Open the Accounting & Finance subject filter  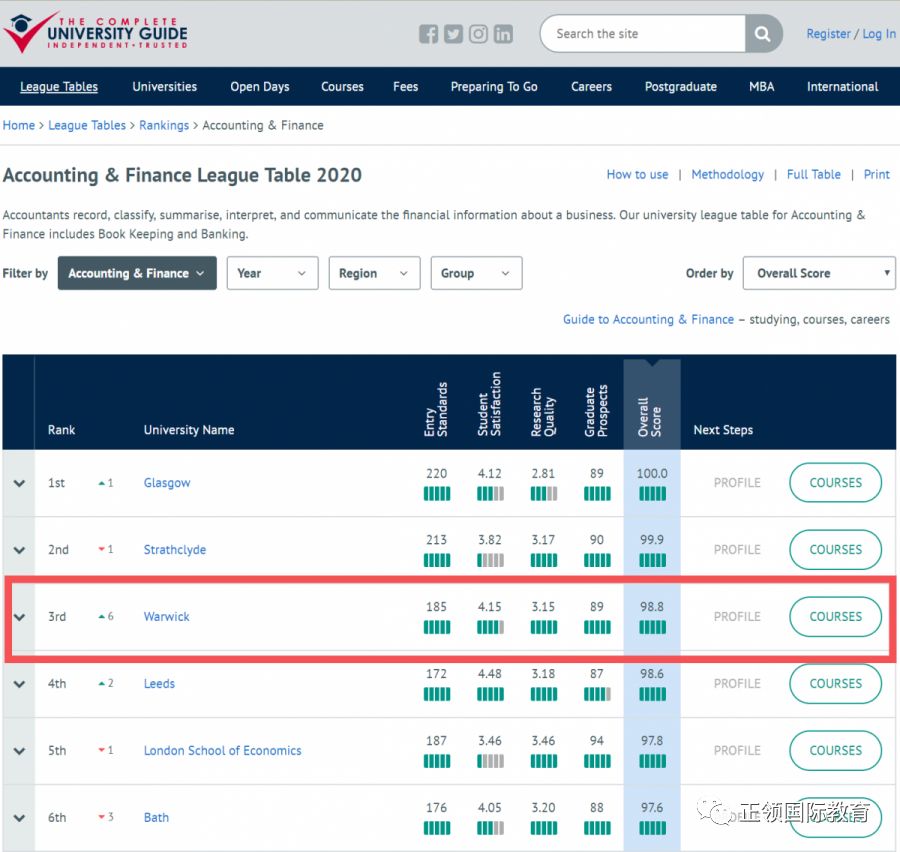(137, 273)
